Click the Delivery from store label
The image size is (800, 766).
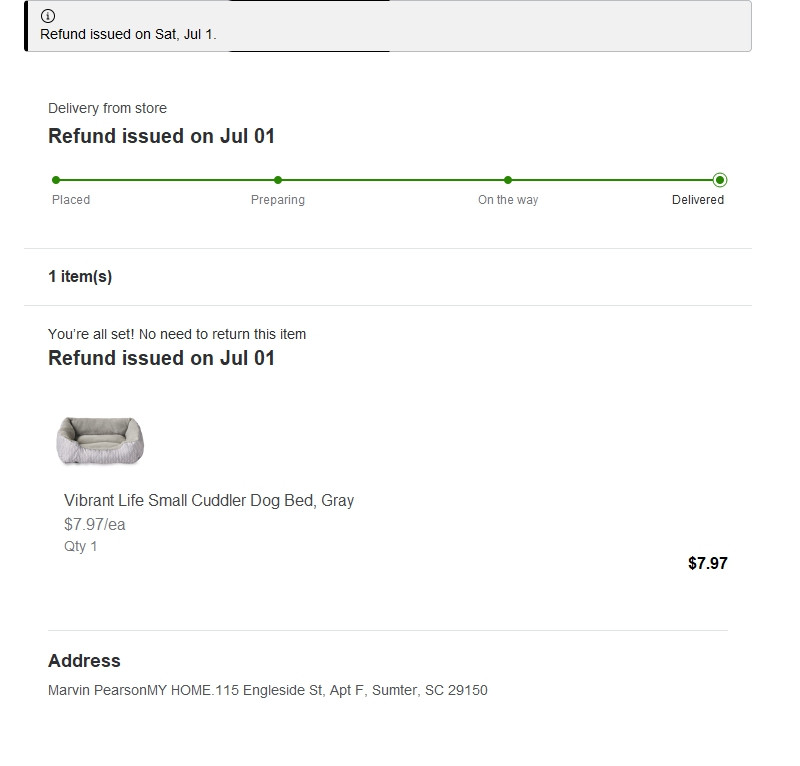tap(107, 108)
